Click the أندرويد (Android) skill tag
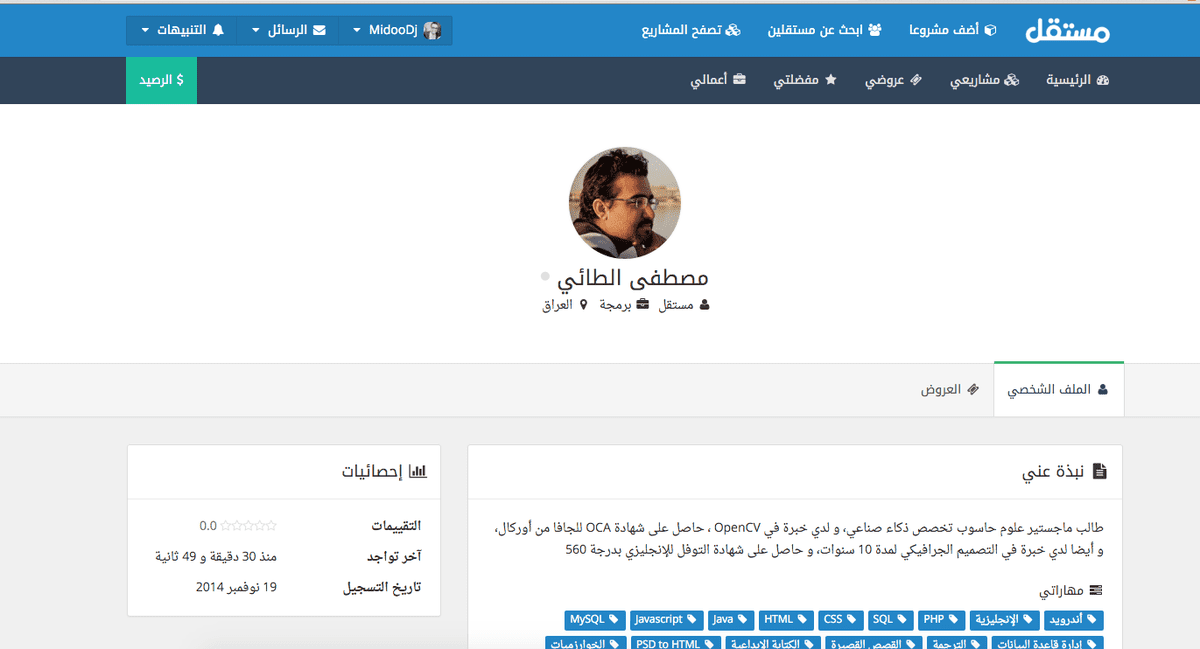 [1075, 620]
